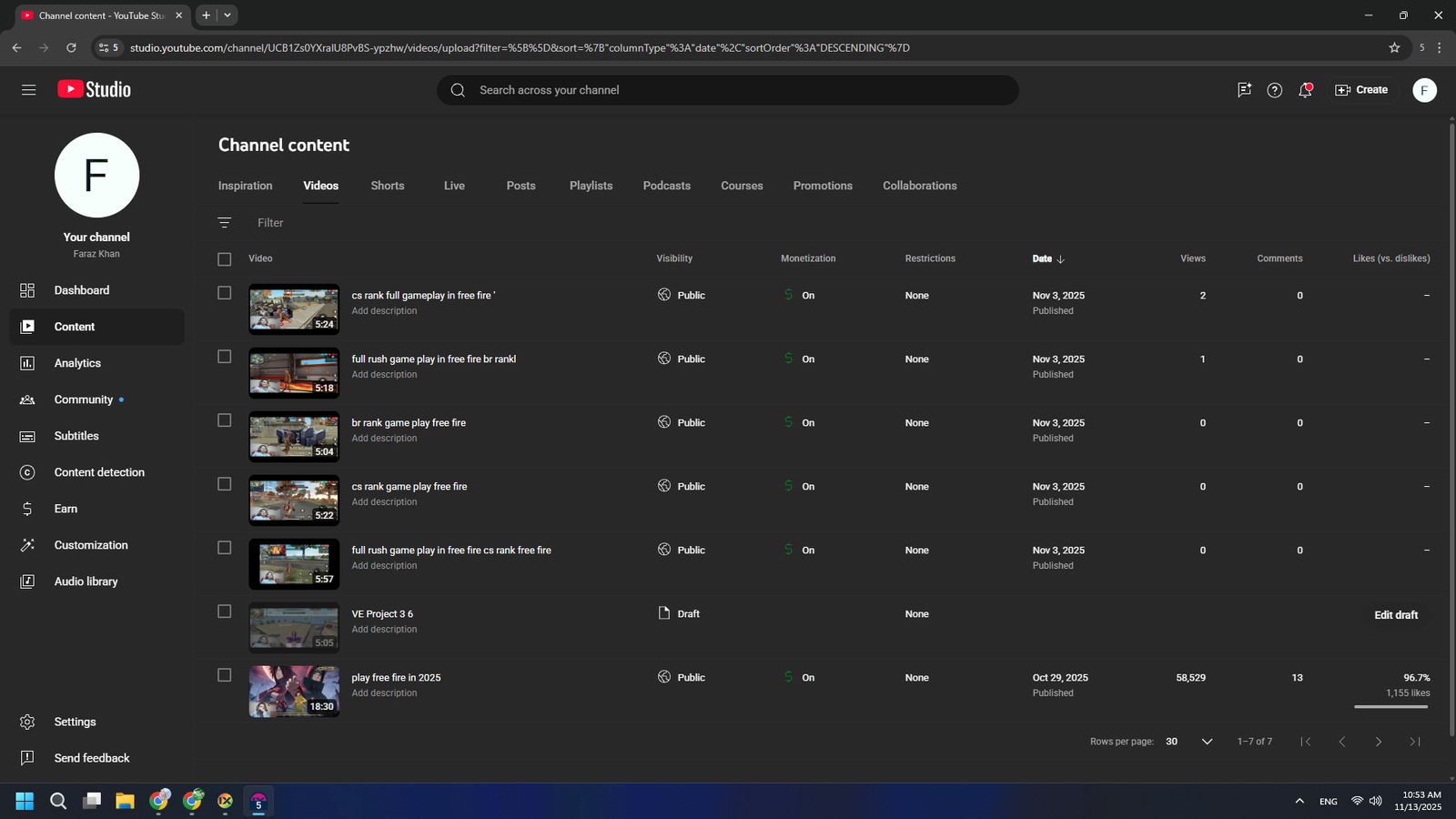Click the filter lines icon
This screenshot has width=1456, height=819.
click(x=225, y=223)
